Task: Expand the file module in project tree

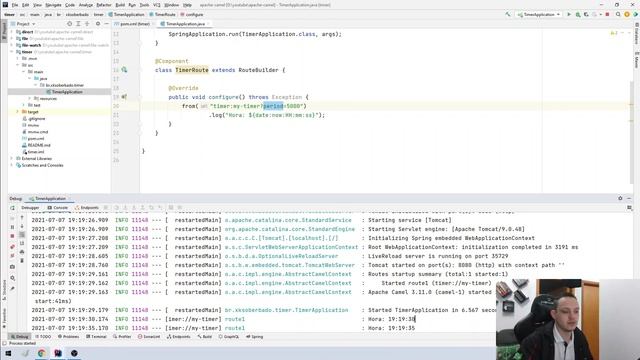Action: point(12,38)
